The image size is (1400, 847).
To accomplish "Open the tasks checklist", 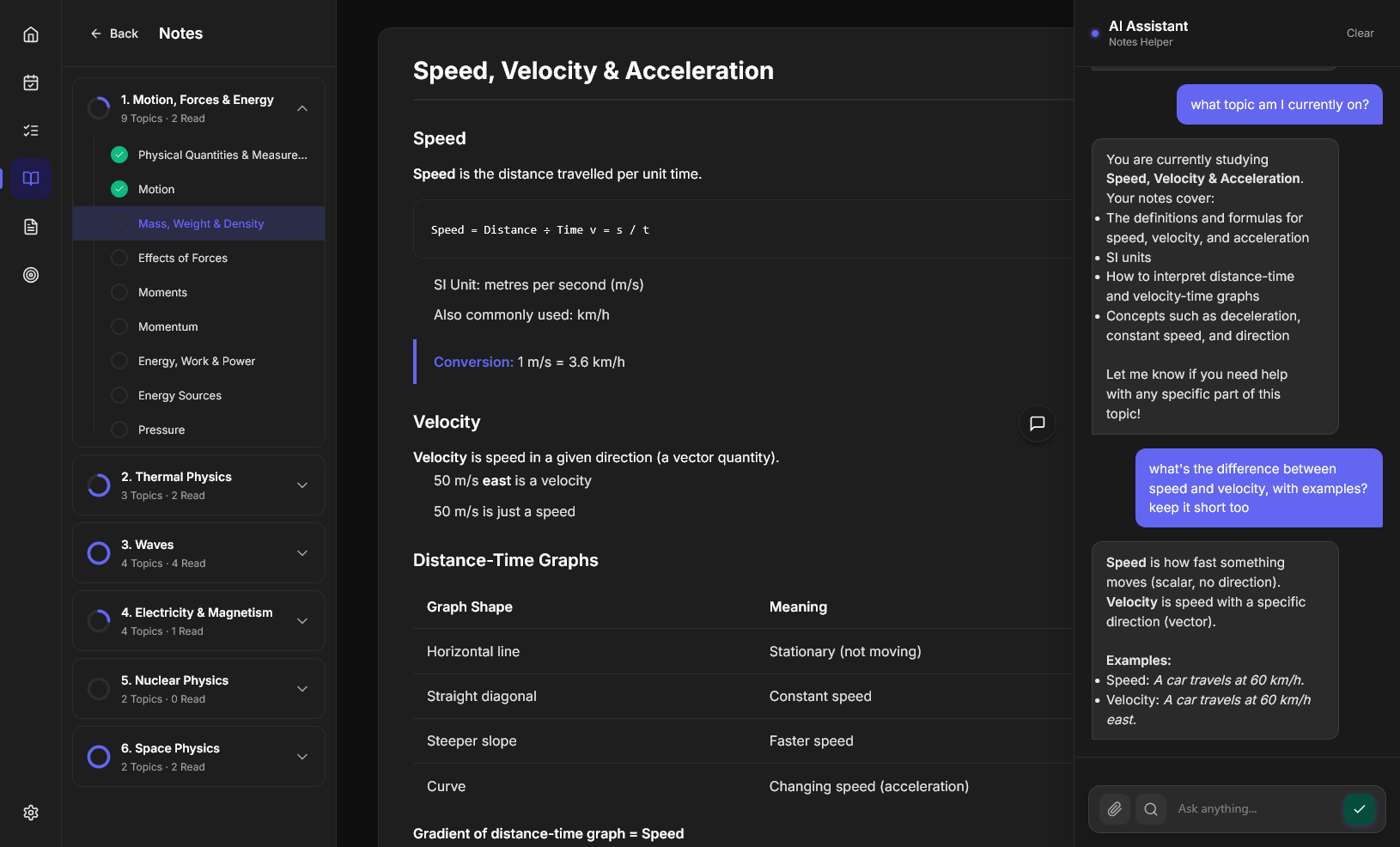I will click(x=31, y=131).
